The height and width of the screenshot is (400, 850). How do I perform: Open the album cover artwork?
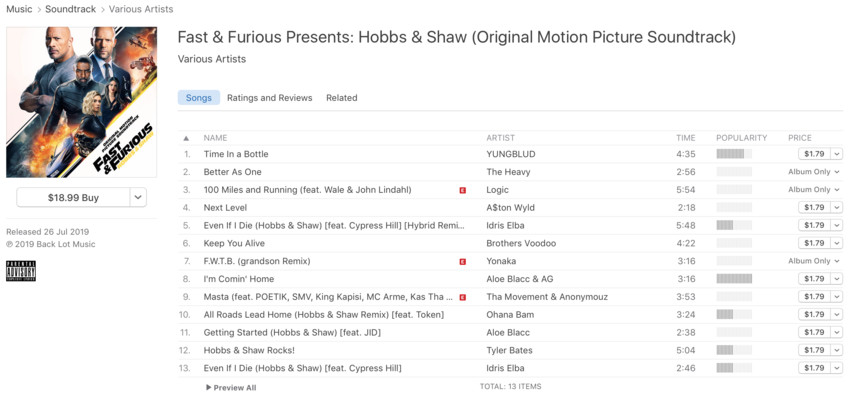click(81, 102)
